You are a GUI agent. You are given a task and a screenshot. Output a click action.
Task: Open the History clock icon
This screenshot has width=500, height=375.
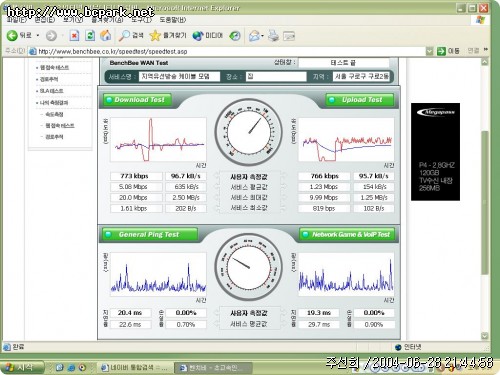235,36
